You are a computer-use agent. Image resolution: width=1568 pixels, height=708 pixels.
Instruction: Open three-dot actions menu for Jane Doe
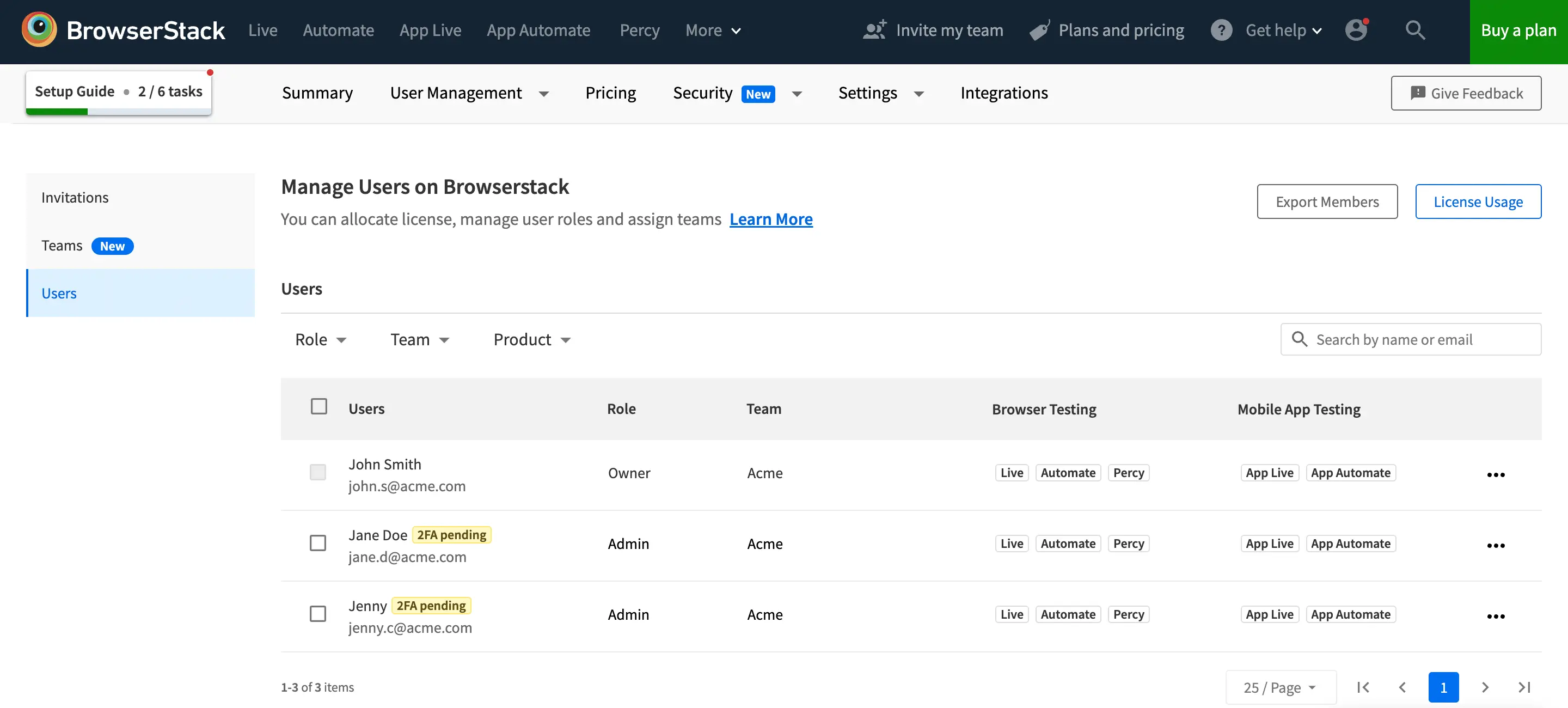[x=1496, y=546]
